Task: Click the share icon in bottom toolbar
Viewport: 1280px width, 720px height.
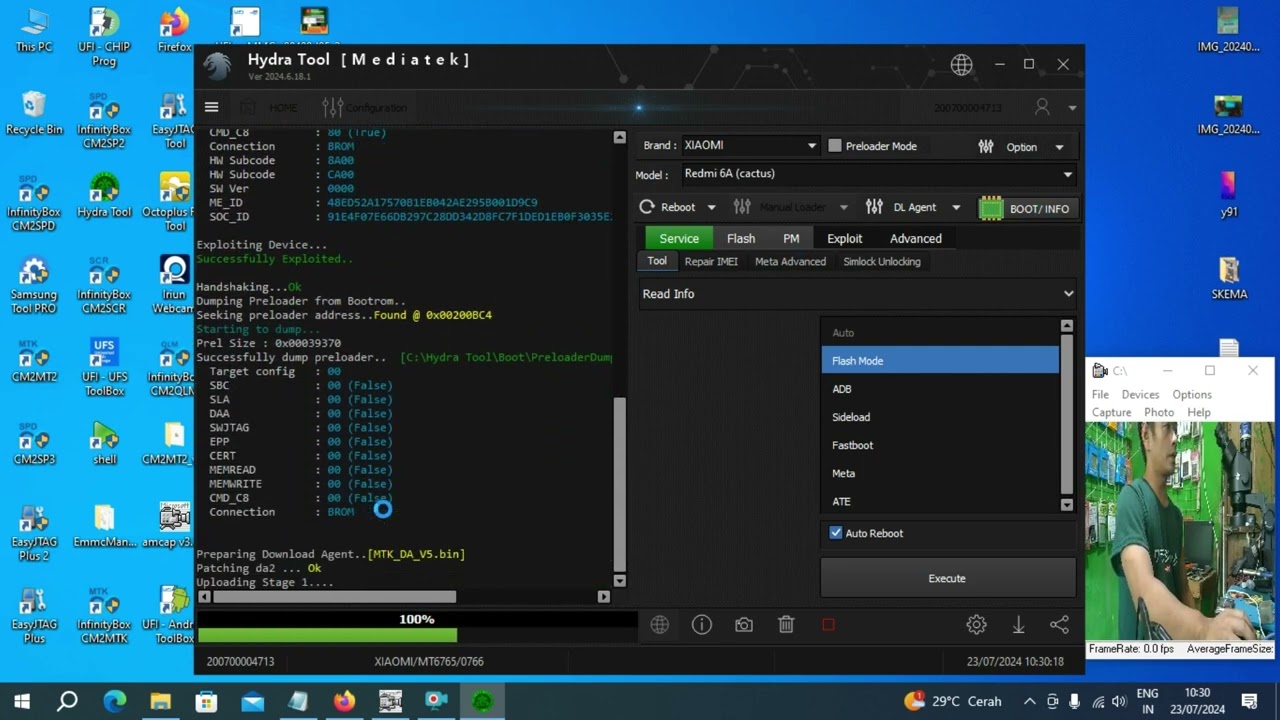Action: 1059,625
